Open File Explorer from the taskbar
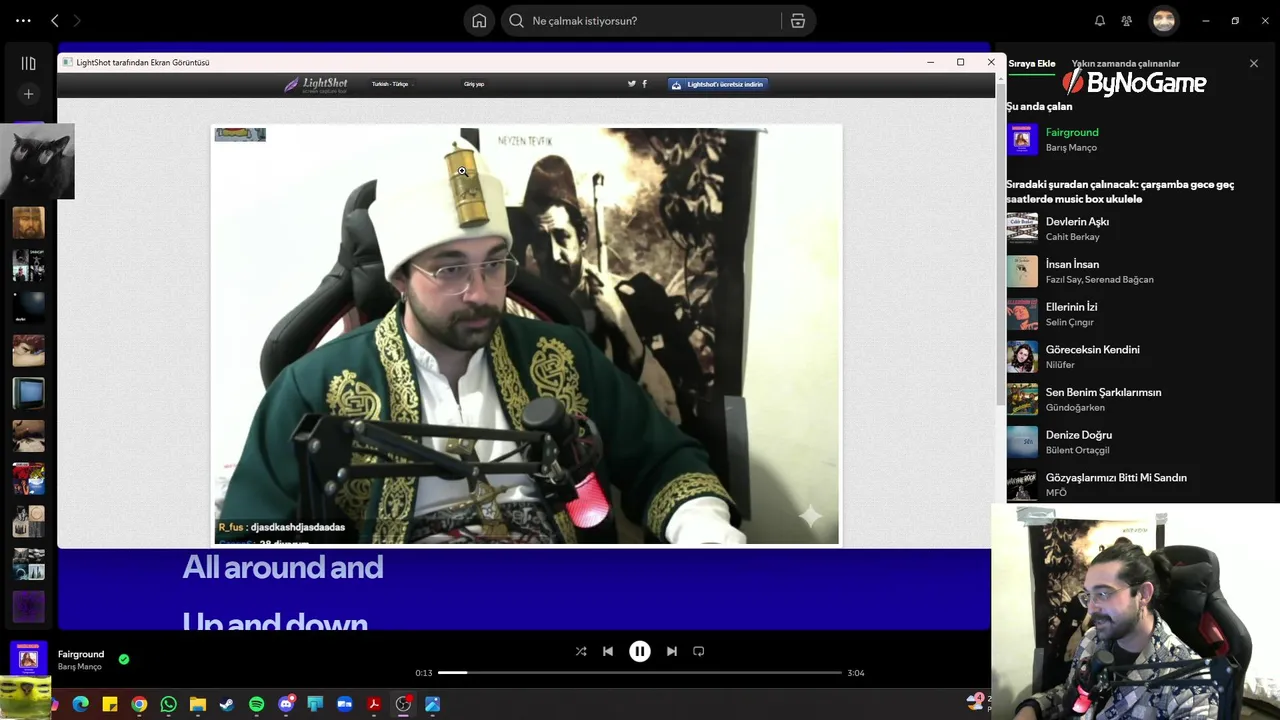 pyautogui.click(x=198, y=704)
